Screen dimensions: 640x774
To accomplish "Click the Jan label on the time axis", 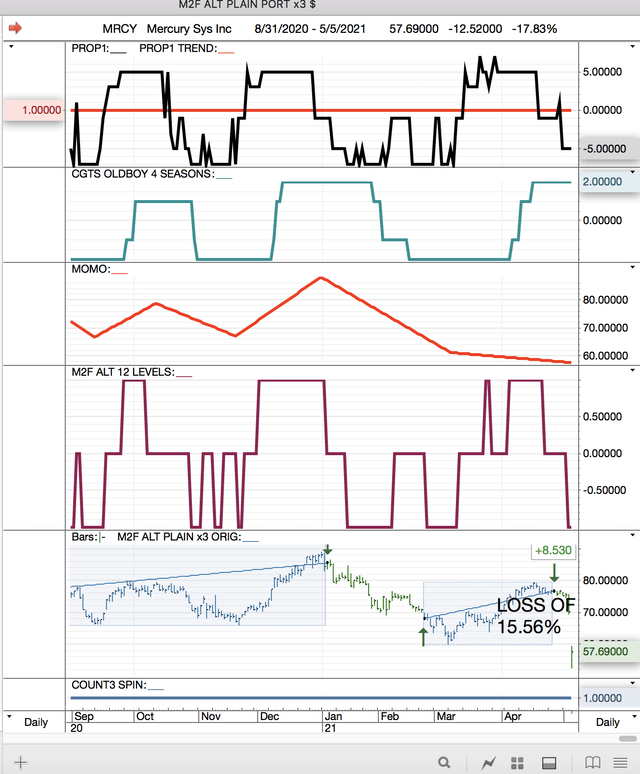I will (333, 716).
